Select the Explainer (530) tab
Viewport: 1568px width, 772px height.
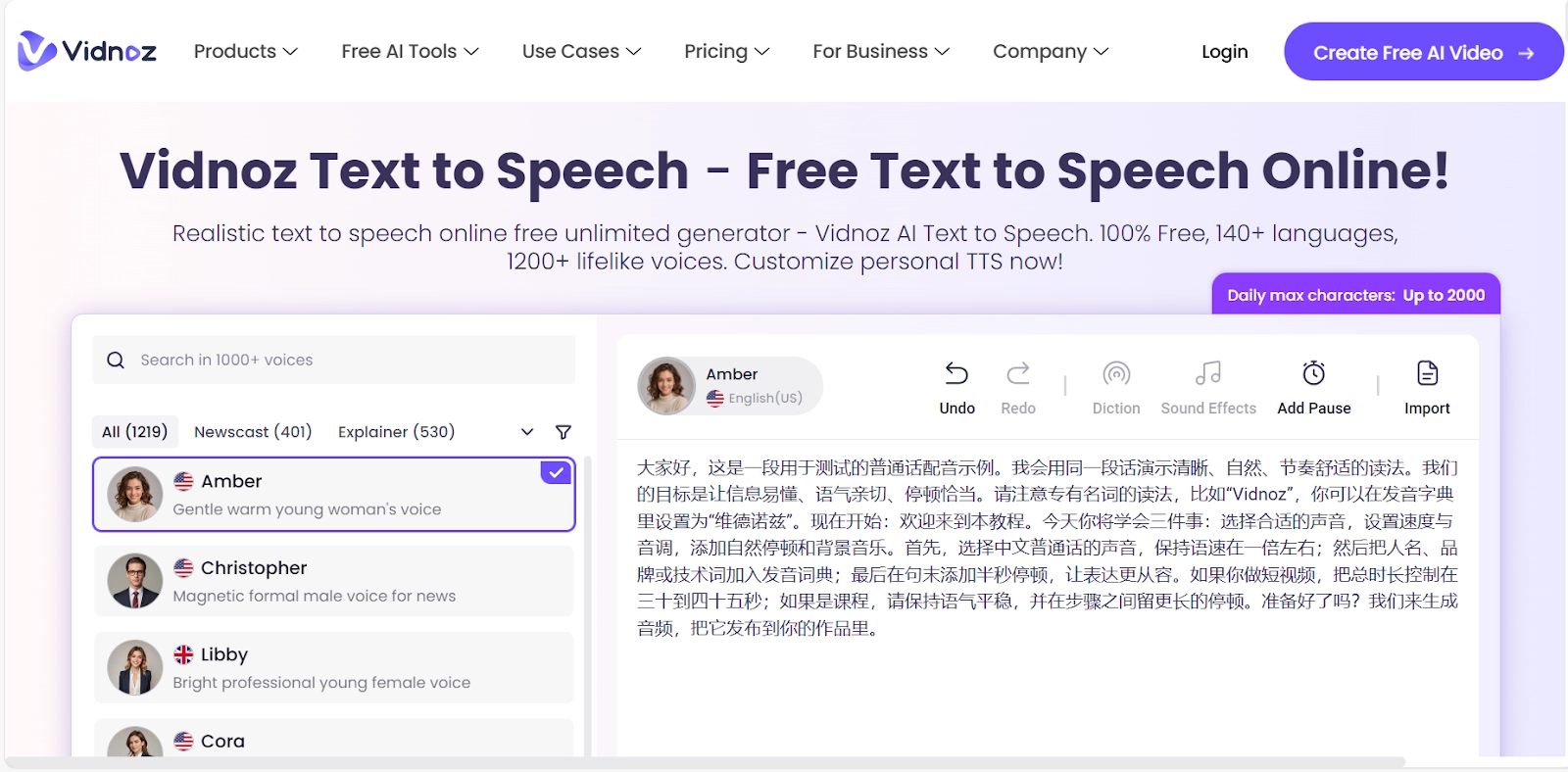[397, 432]
